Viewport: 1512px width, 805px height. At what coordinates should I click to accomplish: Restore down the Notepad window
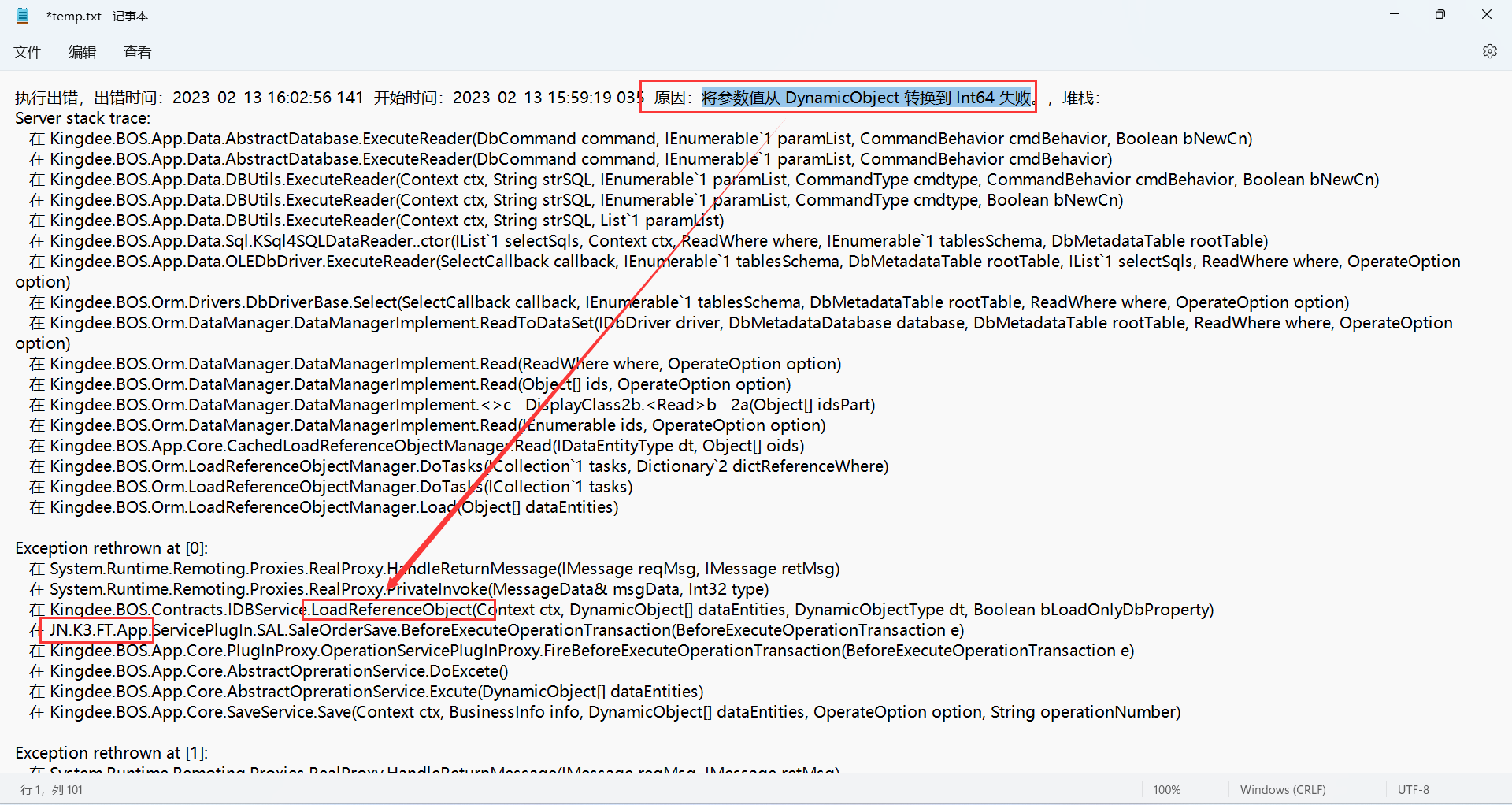[x=1440, y=14]
